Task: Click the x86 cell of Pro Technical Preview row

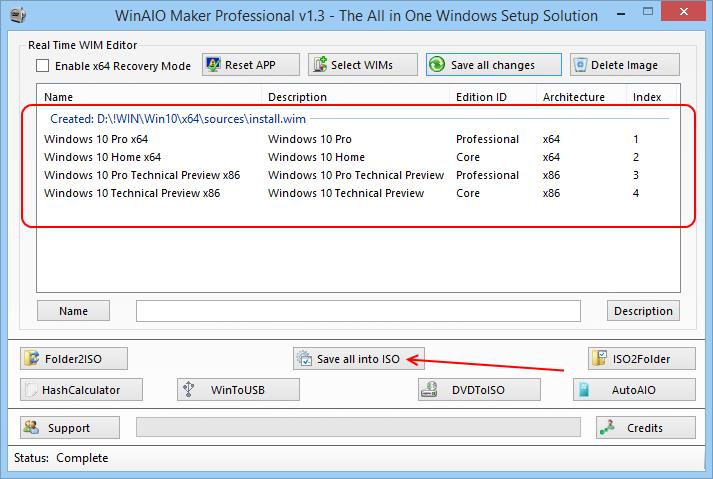Action: pyautogui.click(x=551, y=175)
